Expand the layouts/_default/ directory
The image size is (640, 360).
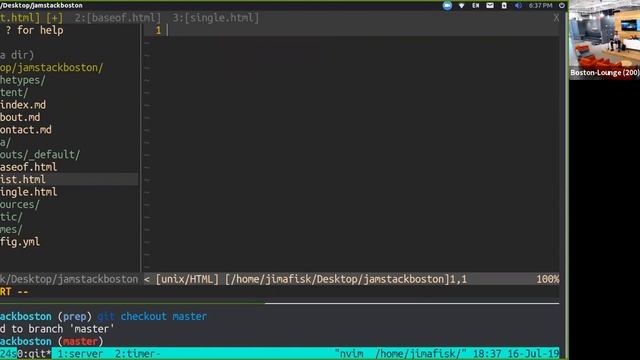[40, 155]
